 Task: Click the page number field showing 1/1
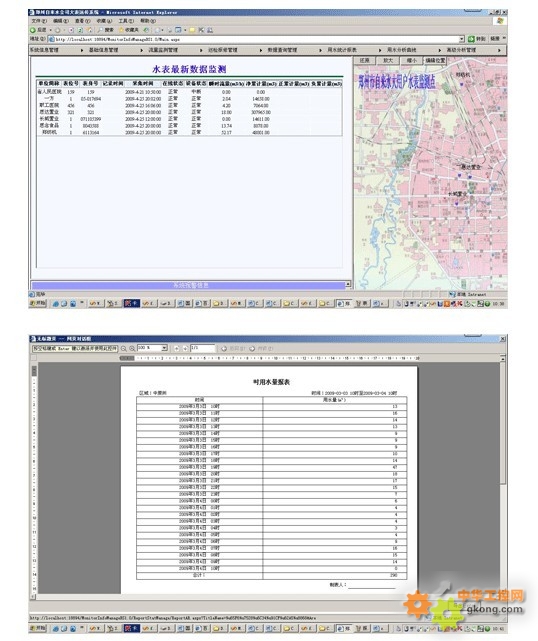202,348
